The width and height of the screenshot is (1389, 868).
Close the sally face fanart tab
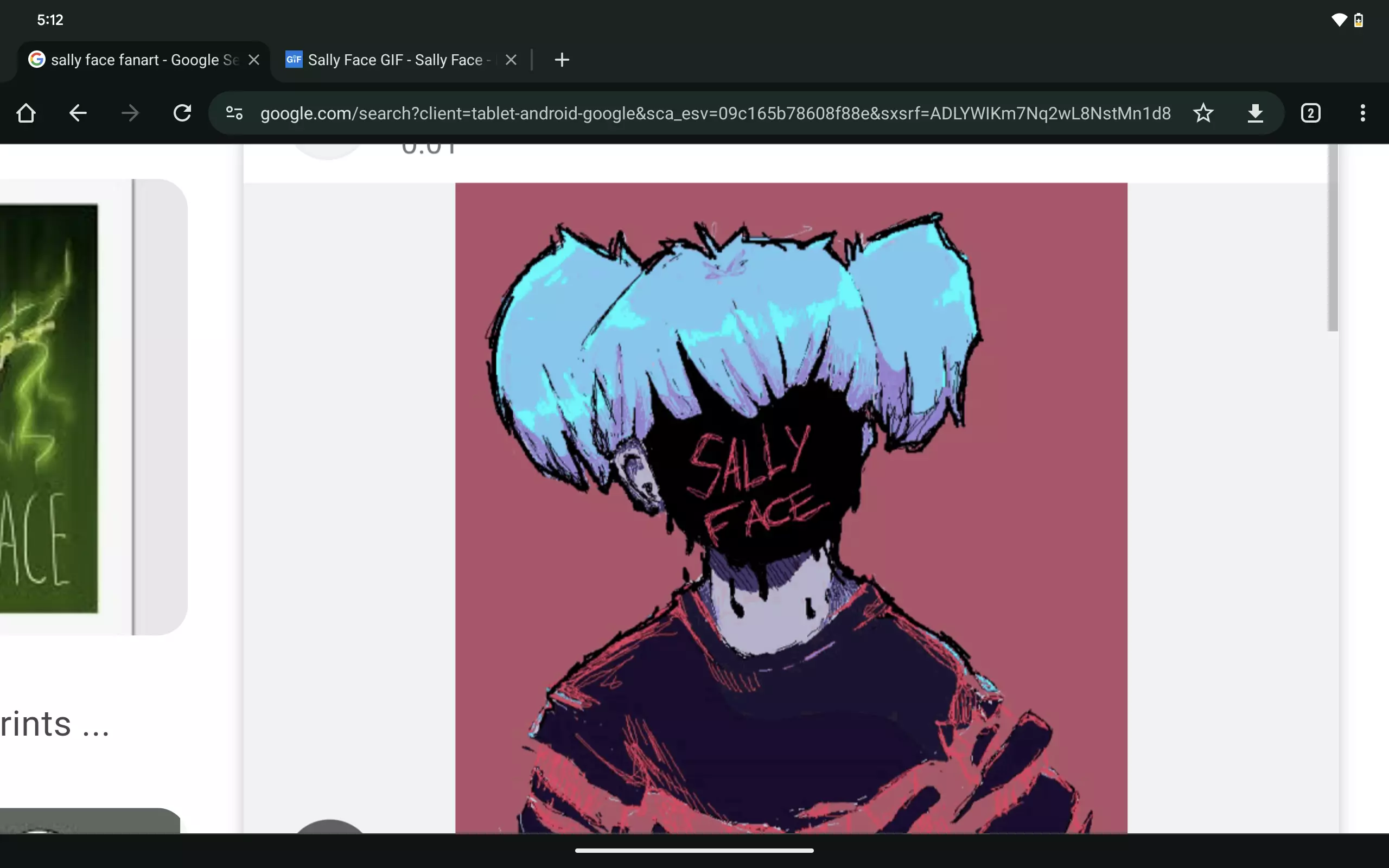254,60
